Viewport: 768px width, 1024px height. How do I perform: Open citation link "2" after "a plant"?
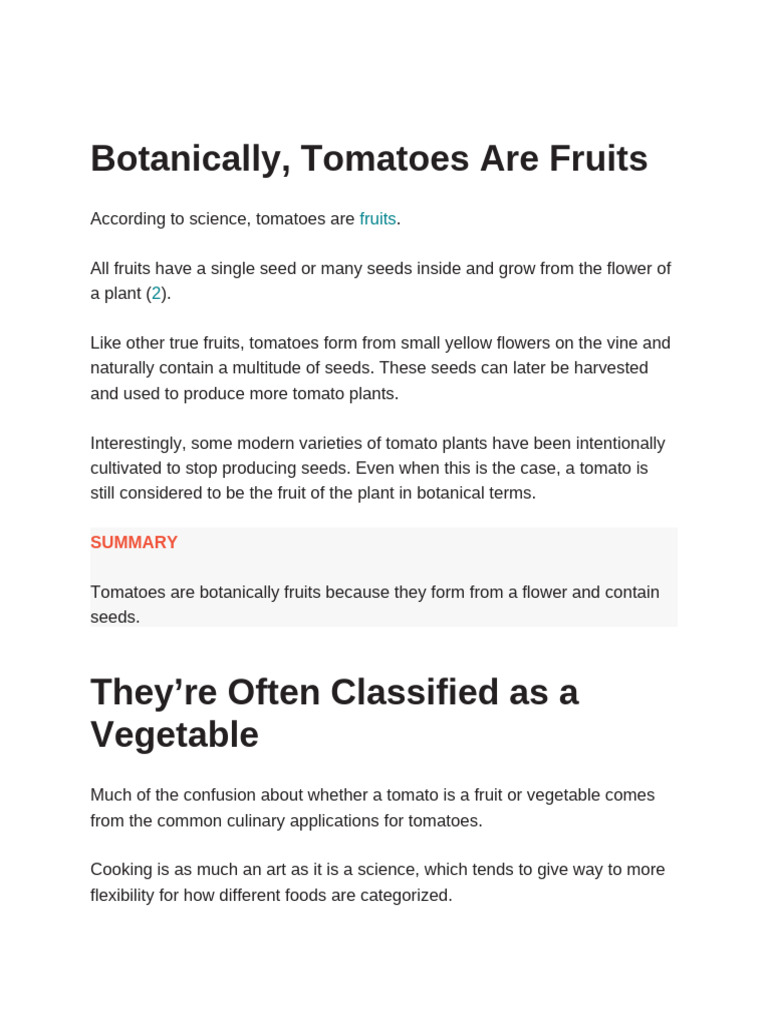pos(156,294)
